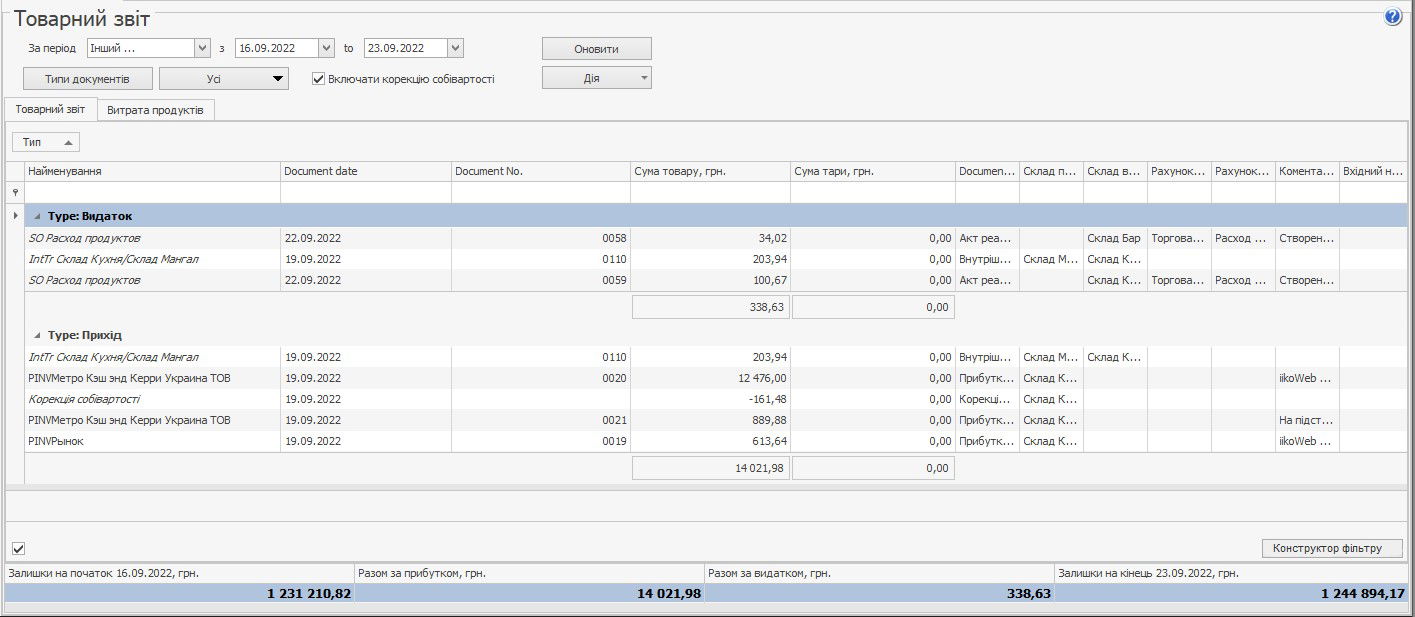Click the Тип grouping column chip
The width and height of the screenshot is (1415, 617).
coord(45,143)
